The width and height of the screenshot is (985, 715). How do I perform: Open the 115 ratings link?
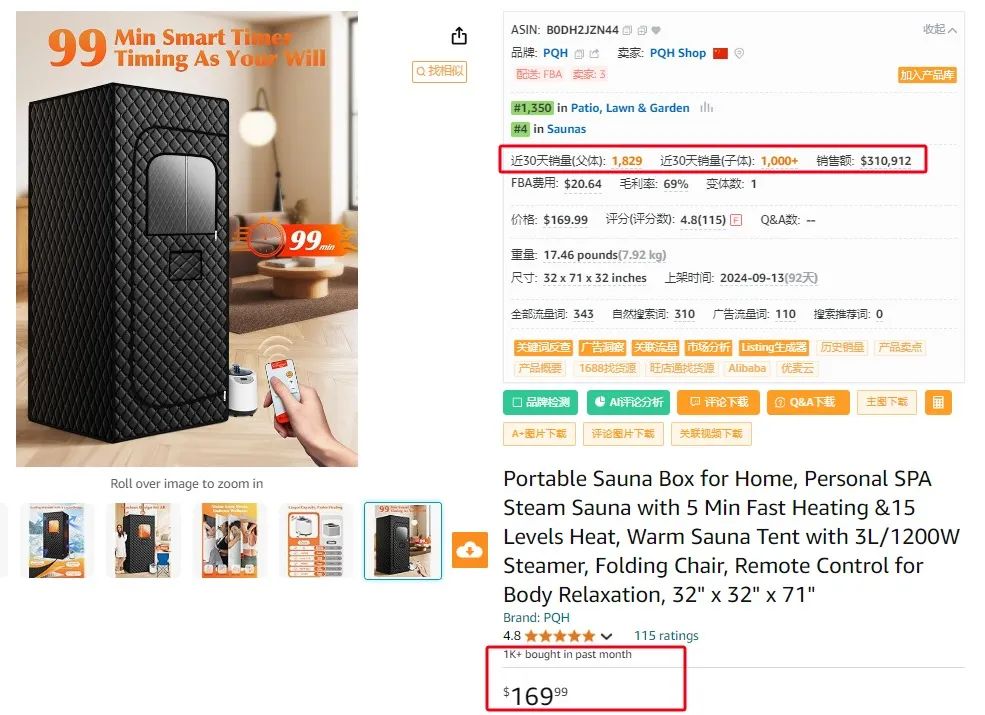pyautogui.click(x=666, y=636)
